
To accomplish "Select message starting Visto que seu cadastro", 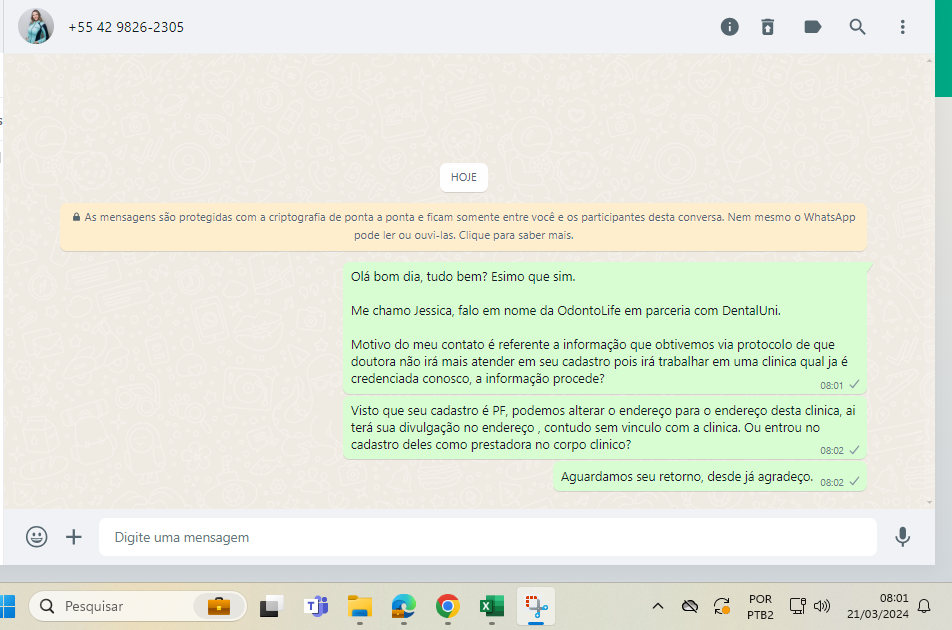I will (605, 427).
